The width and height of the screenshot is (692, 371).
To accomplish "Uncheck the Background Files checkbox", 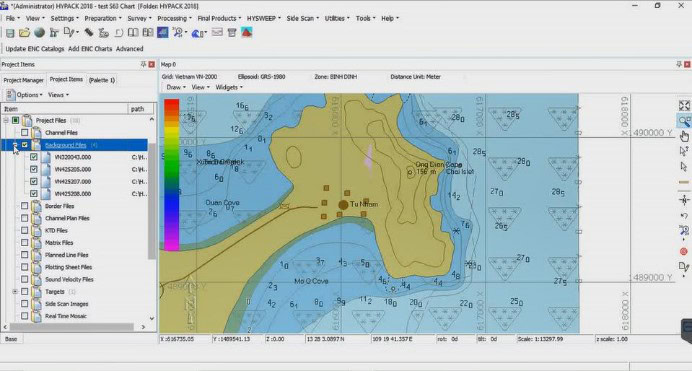I will [24, 145].
